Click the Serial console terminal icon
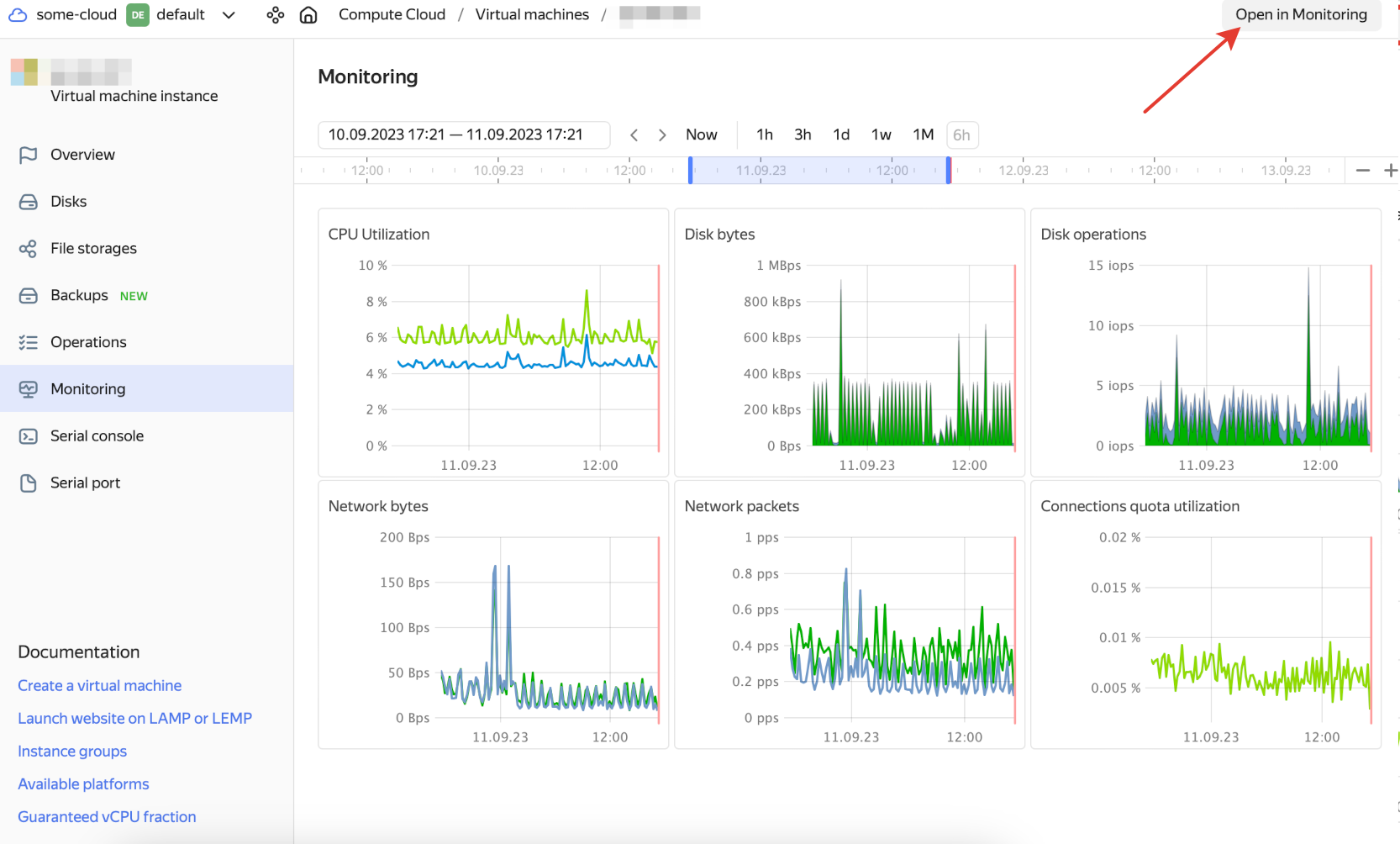1400x844 pixels. point(28,436)
